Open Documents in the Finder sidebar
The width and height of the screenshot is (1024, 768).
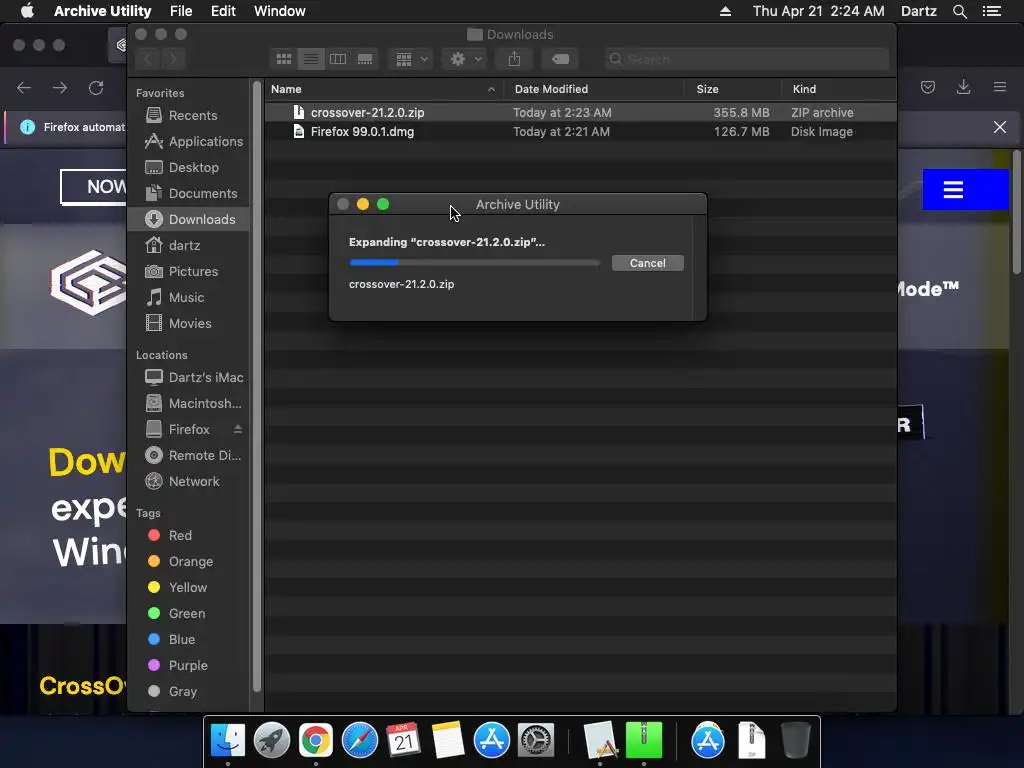tap(188, 194)
